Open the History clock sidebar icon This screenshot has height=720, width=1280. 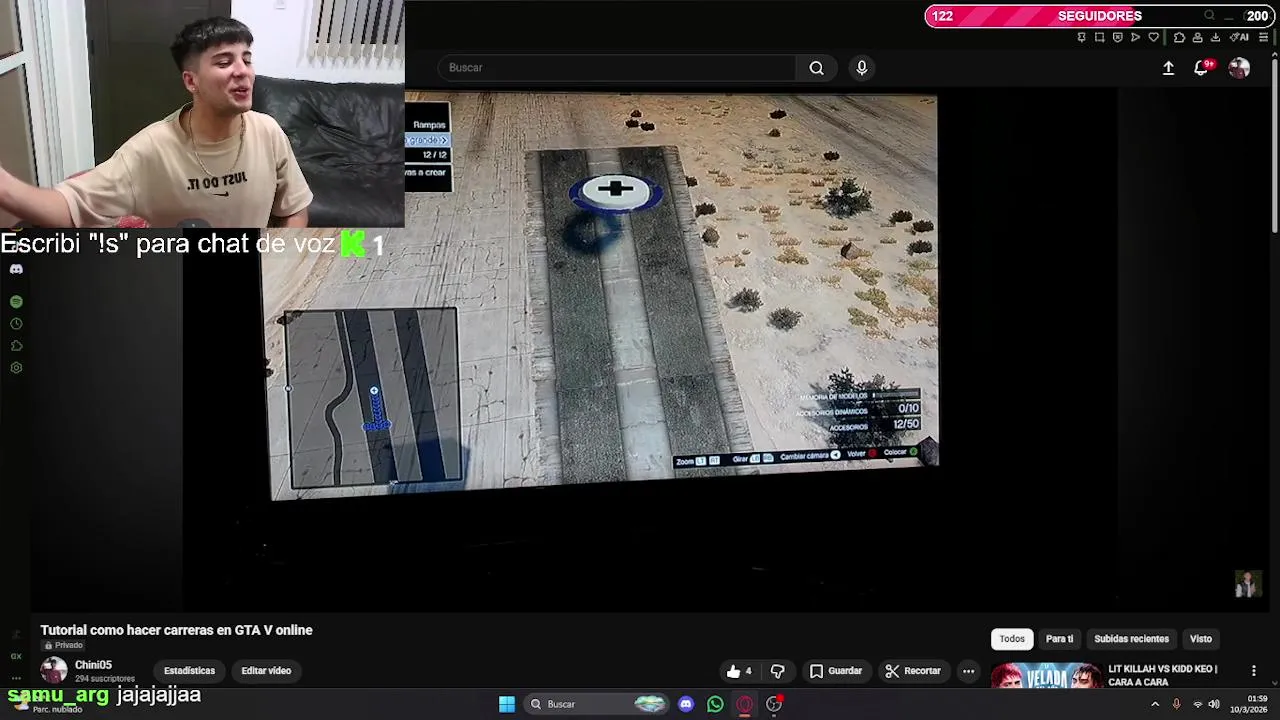(x=16, y=324)
